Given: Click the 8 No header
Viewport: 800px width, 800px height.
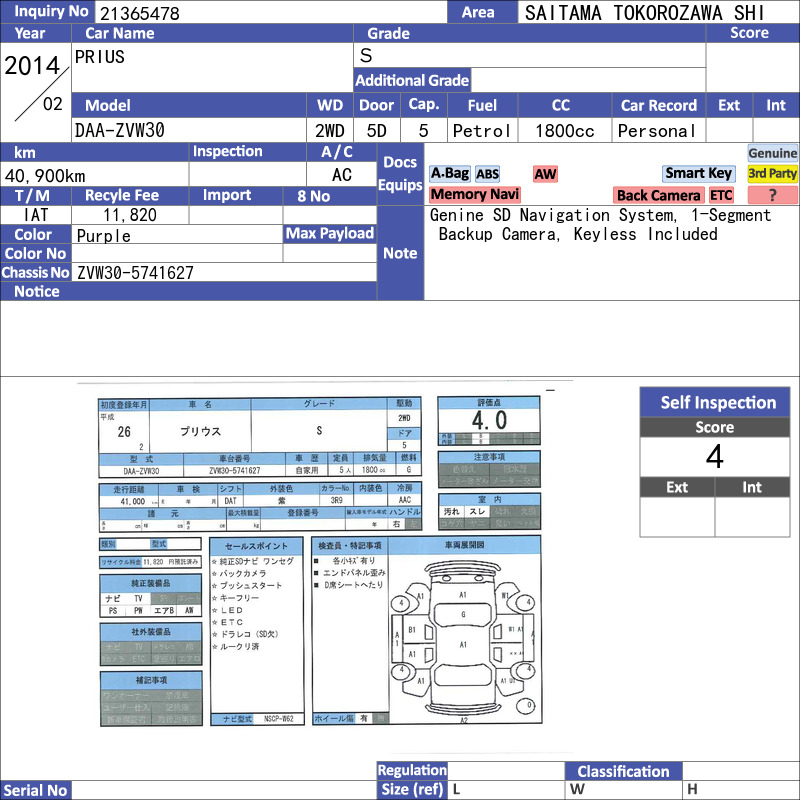Looking at the screenshot, I should click(x=330, y=196).
